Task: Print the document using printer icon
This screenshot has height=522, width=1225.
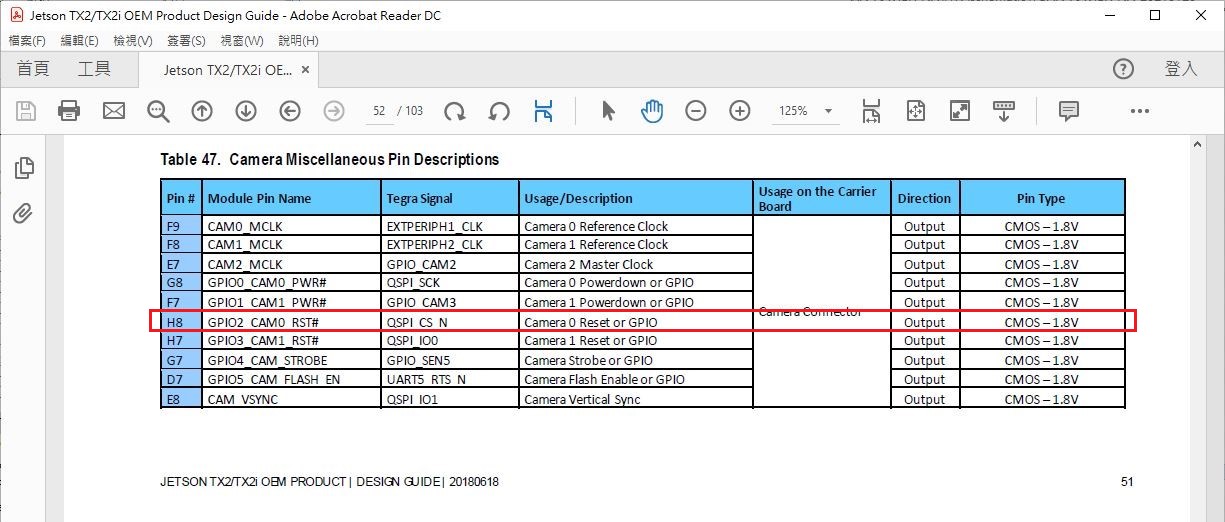Action: coord(69,111)
